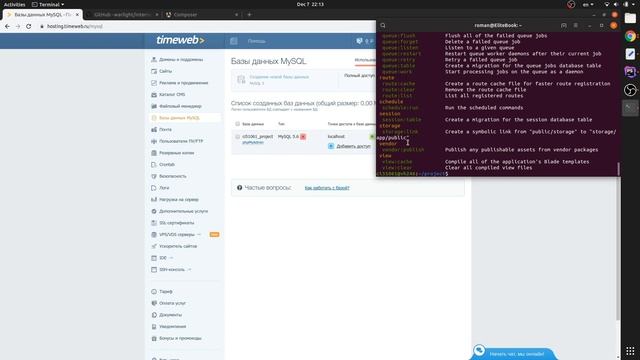Open the terminal hamburger menu
The image size is (640, 360).
click(x=576, y=25)
